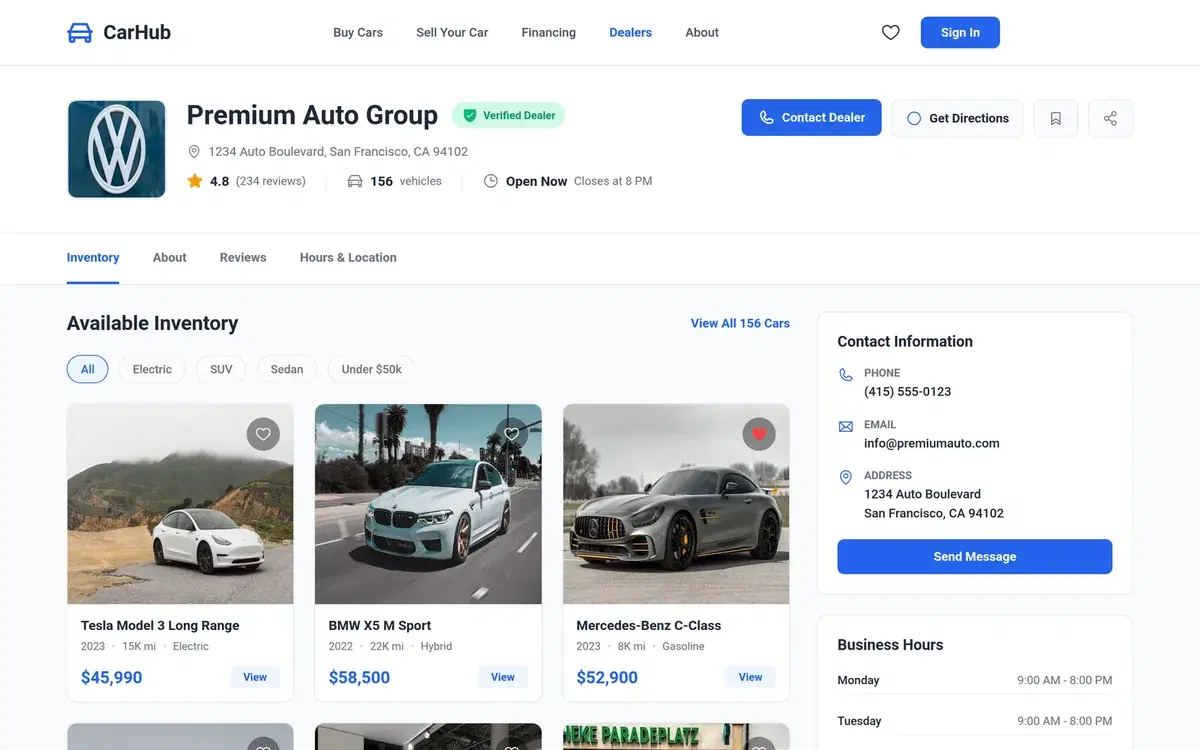Favorite the Tesla Model 3 with heart
Image resolution: width=1200 pixels, height=750 pixels.
pyautogui.click(x=263, y=434)
